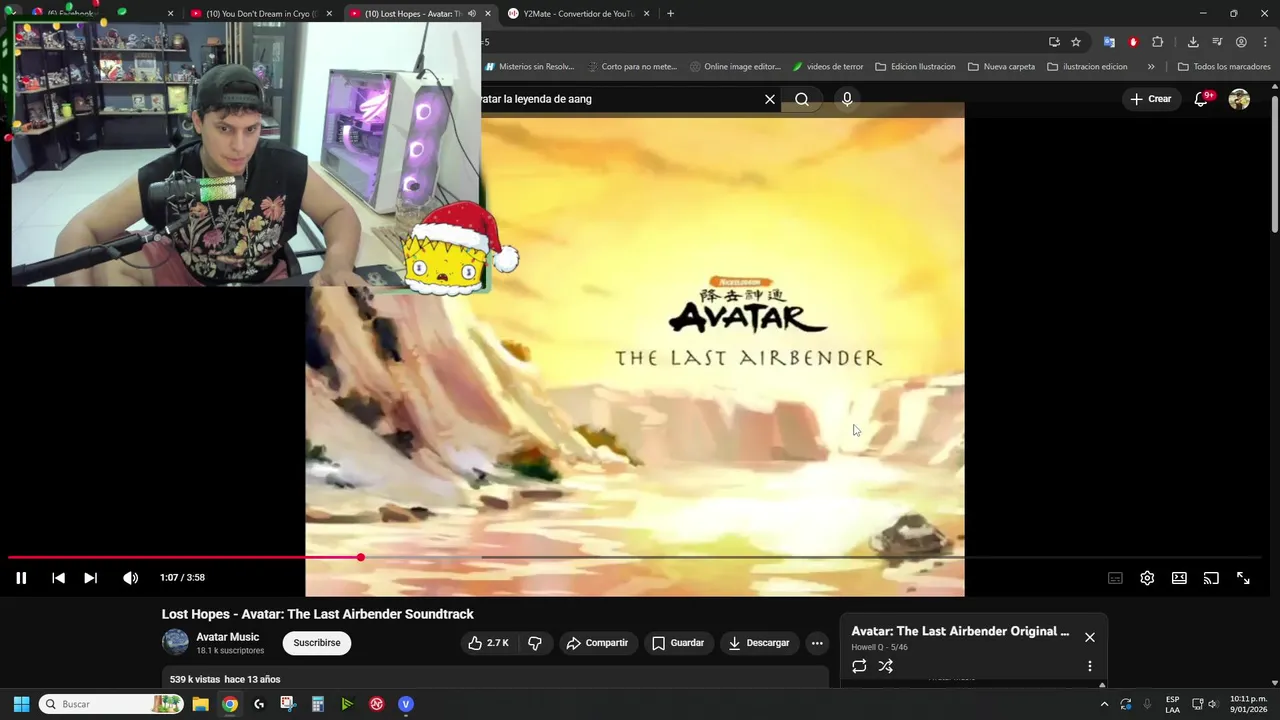Image resolution: width=1280 pixels, height=720 pixels.
Task: Open the Misterios sin Resolv... bookmark
Action: [529, 67]
